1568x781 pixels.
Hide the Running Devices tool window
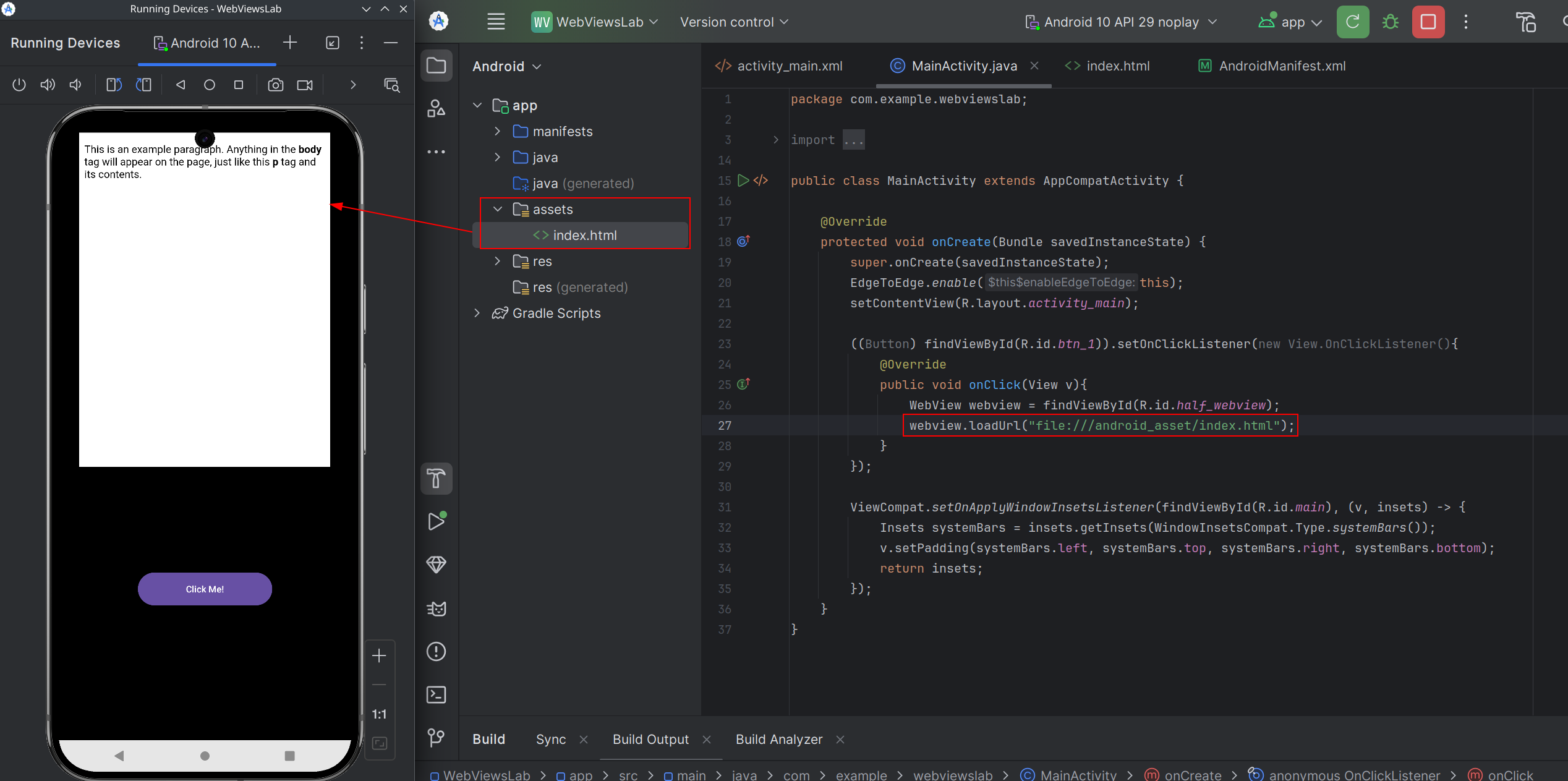(x=391, y=43)
